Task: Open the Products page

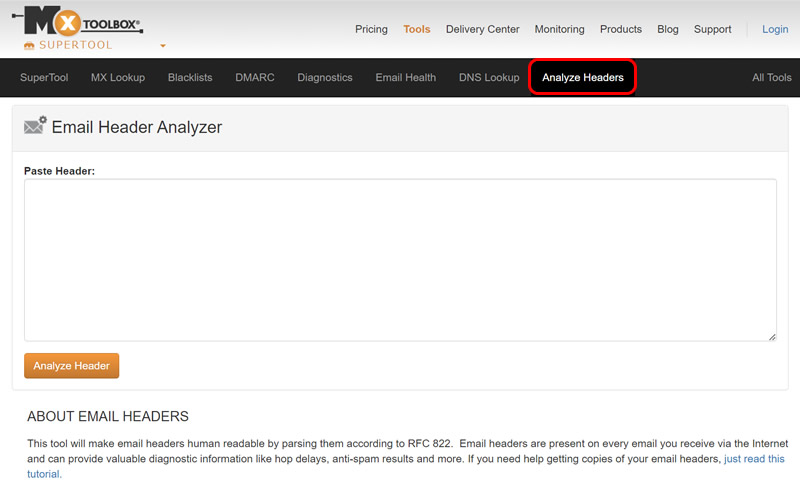Action: (621, 29)
